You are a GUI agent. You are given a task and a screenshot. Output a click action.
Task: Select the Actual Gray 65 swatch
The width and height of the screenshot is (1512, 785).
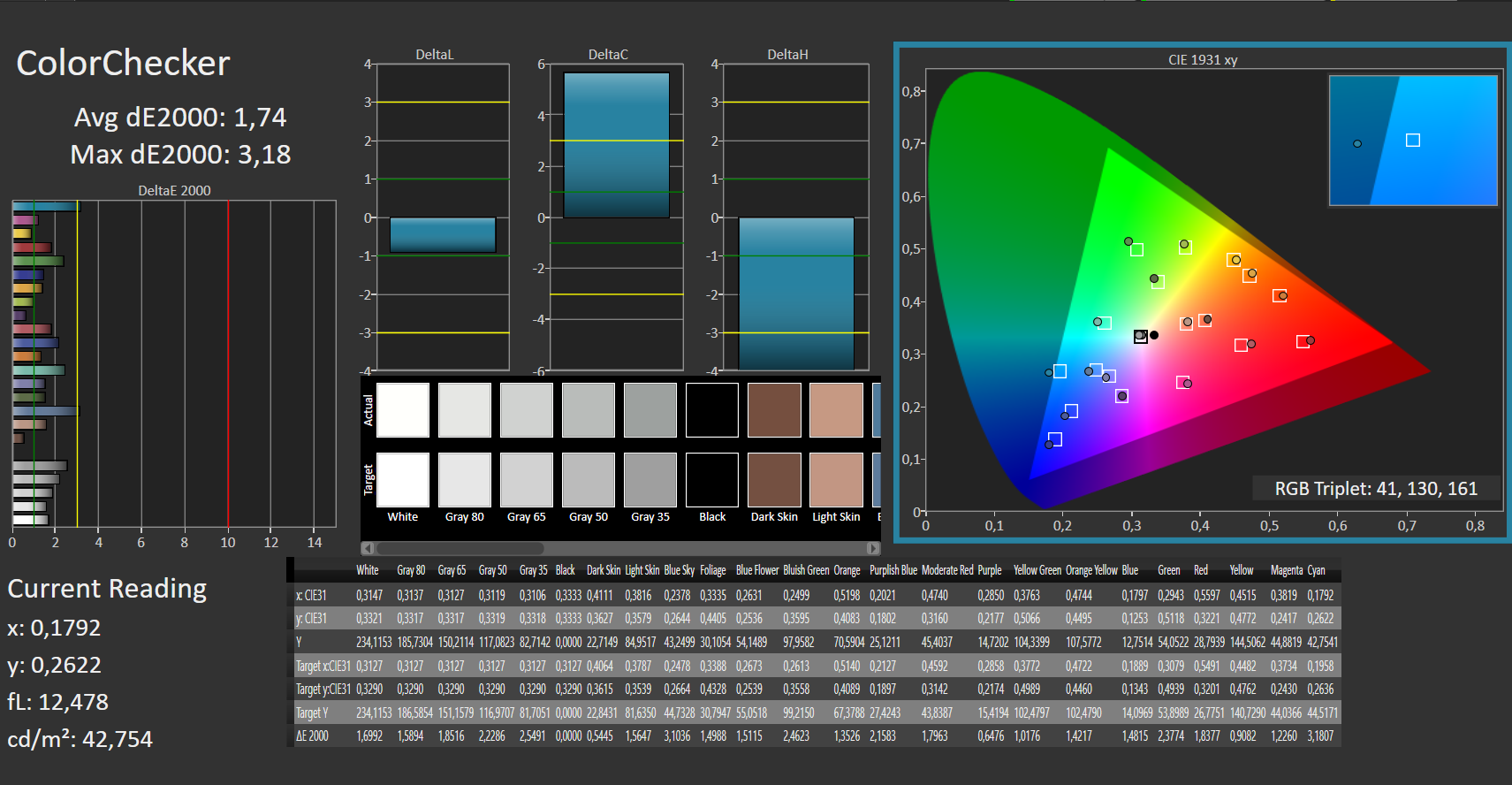(527, 410)
